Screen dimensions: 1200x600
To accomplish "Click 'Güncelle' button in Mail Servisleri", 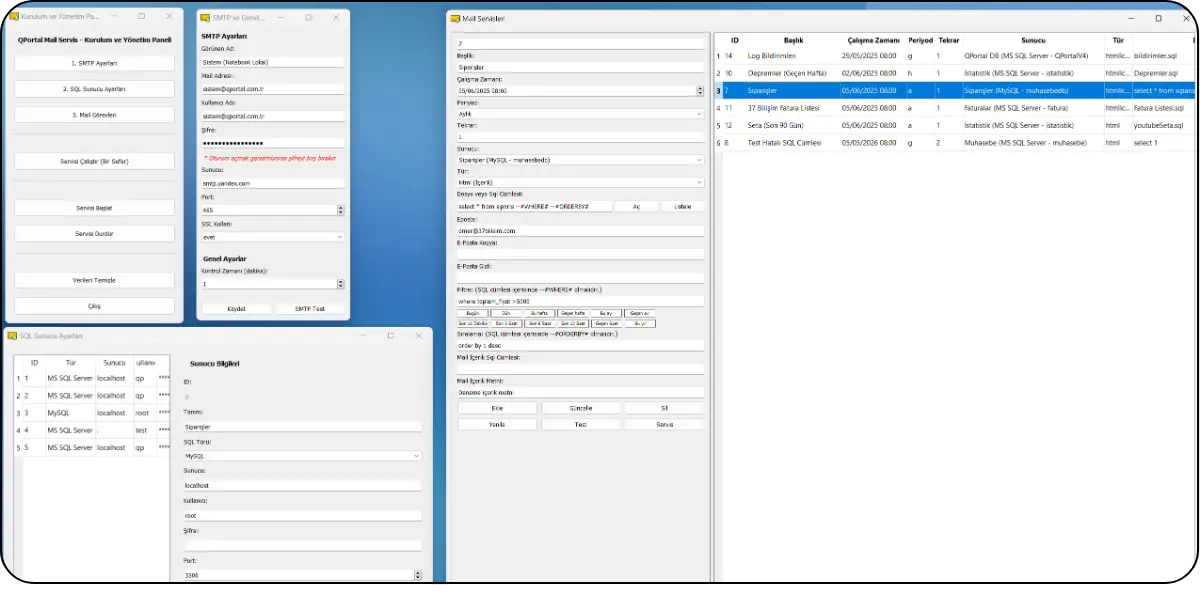I will 580,408.
